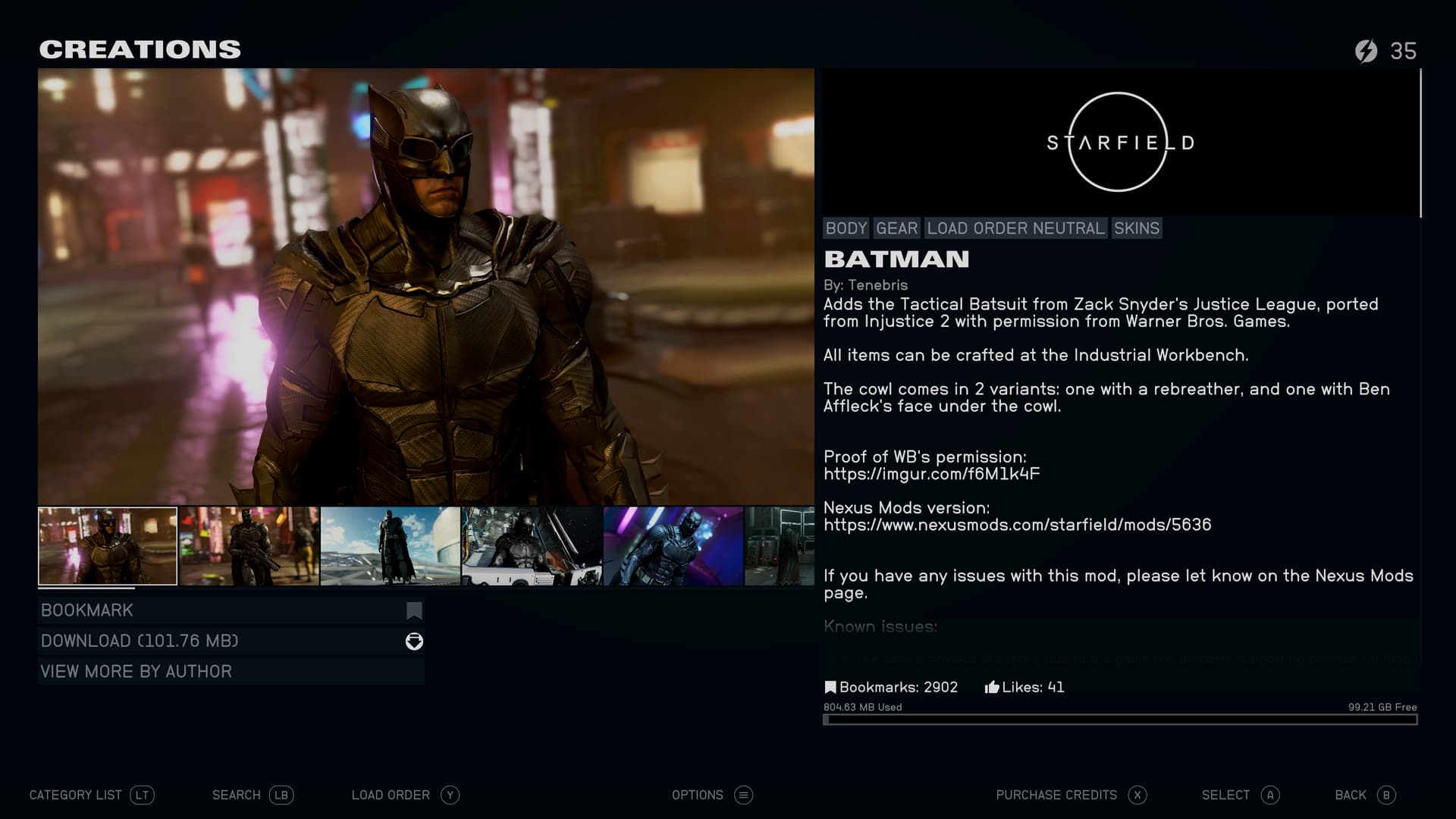Select the GEAR category tag
The width and height of the screenshot is (1456, 819).
coord(897,228)
